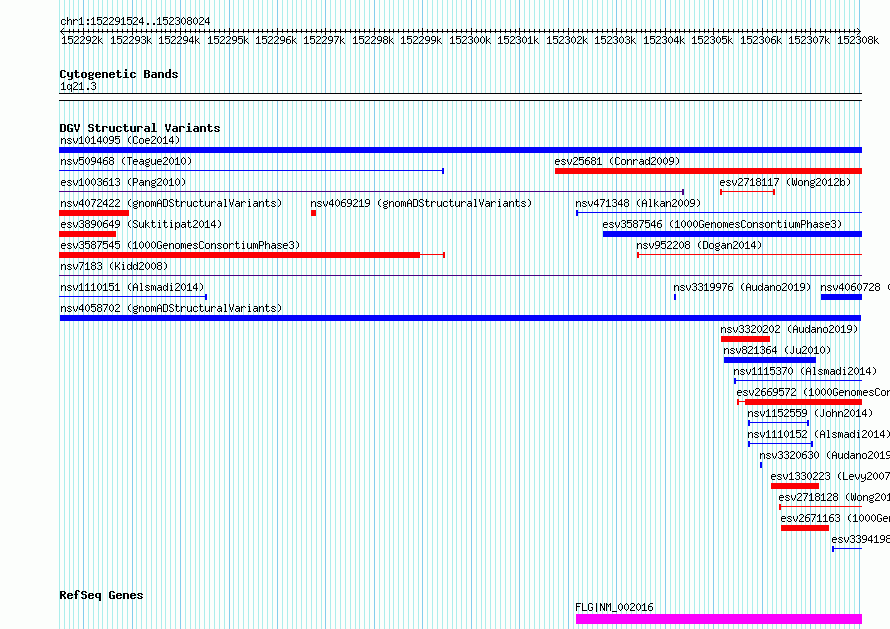The image size is (890, 629).
Task: Open esv1003613 (Pang2010) variant entry
Action: pos(123,182)
